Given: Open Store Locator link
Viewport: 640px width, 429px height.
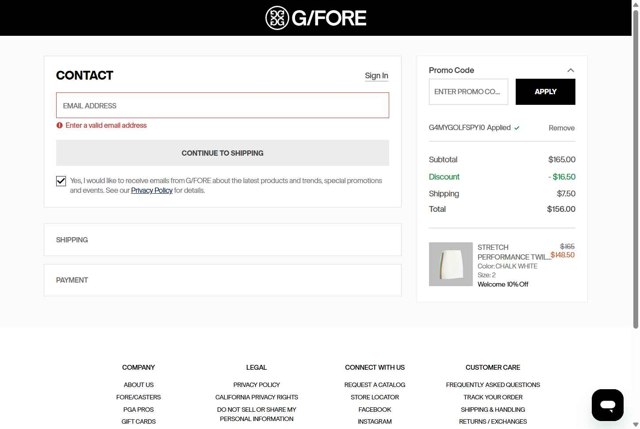Looking at the screenshot, I should click(375, 397).
